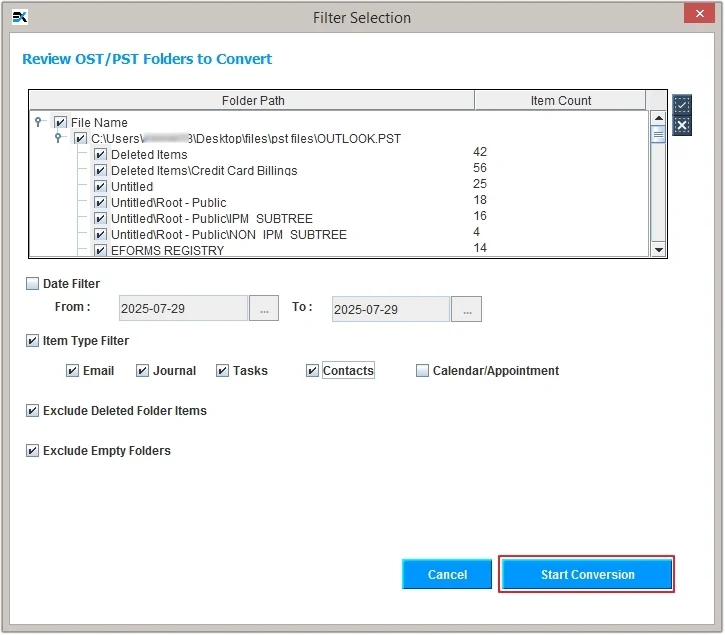Select the Deleted Items tree row
Screen dimensions: 725x635
pyautogui.click(x=149, y=154)
